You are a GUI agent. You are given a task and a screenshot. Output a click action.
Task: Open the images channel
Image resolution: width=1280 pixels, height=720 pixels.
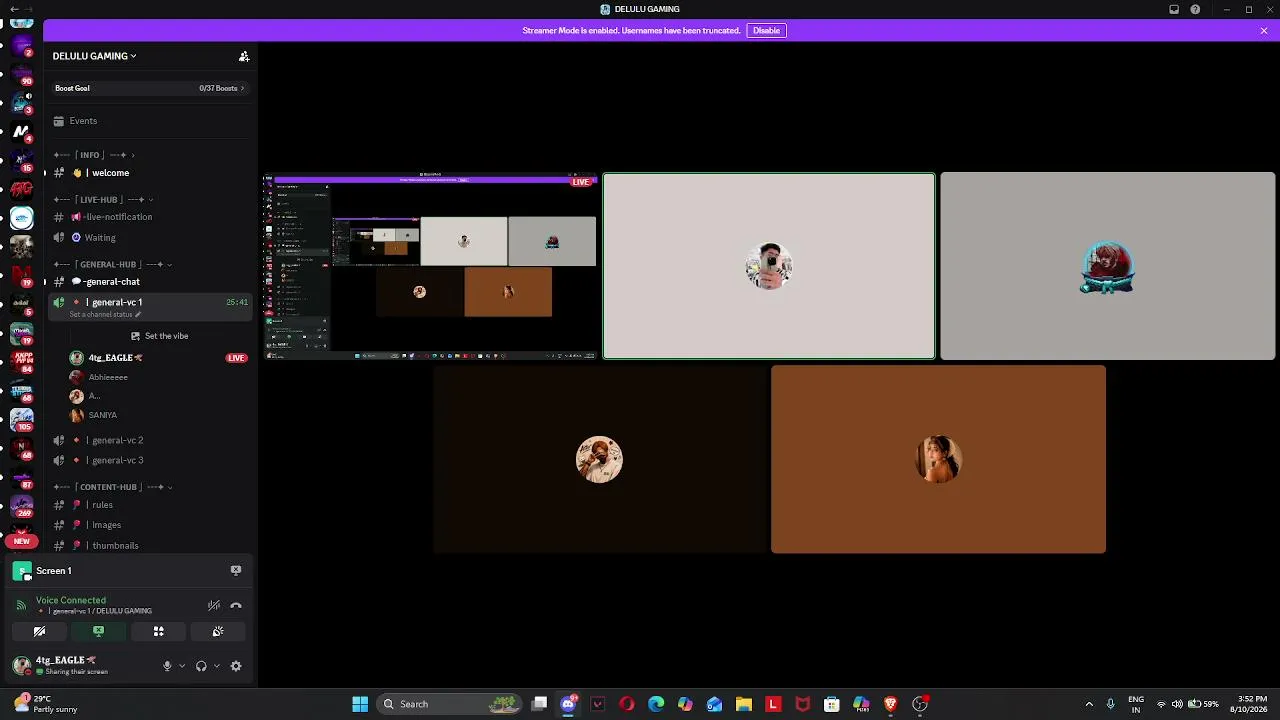[x=150, y=525]
